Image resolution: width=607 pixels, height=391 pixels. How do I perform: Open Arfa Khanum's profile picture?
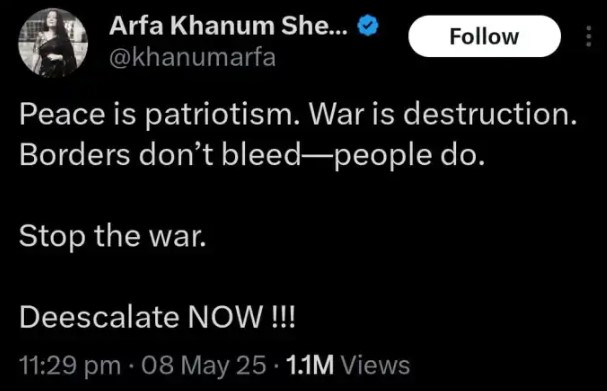(x=53, y=43)
